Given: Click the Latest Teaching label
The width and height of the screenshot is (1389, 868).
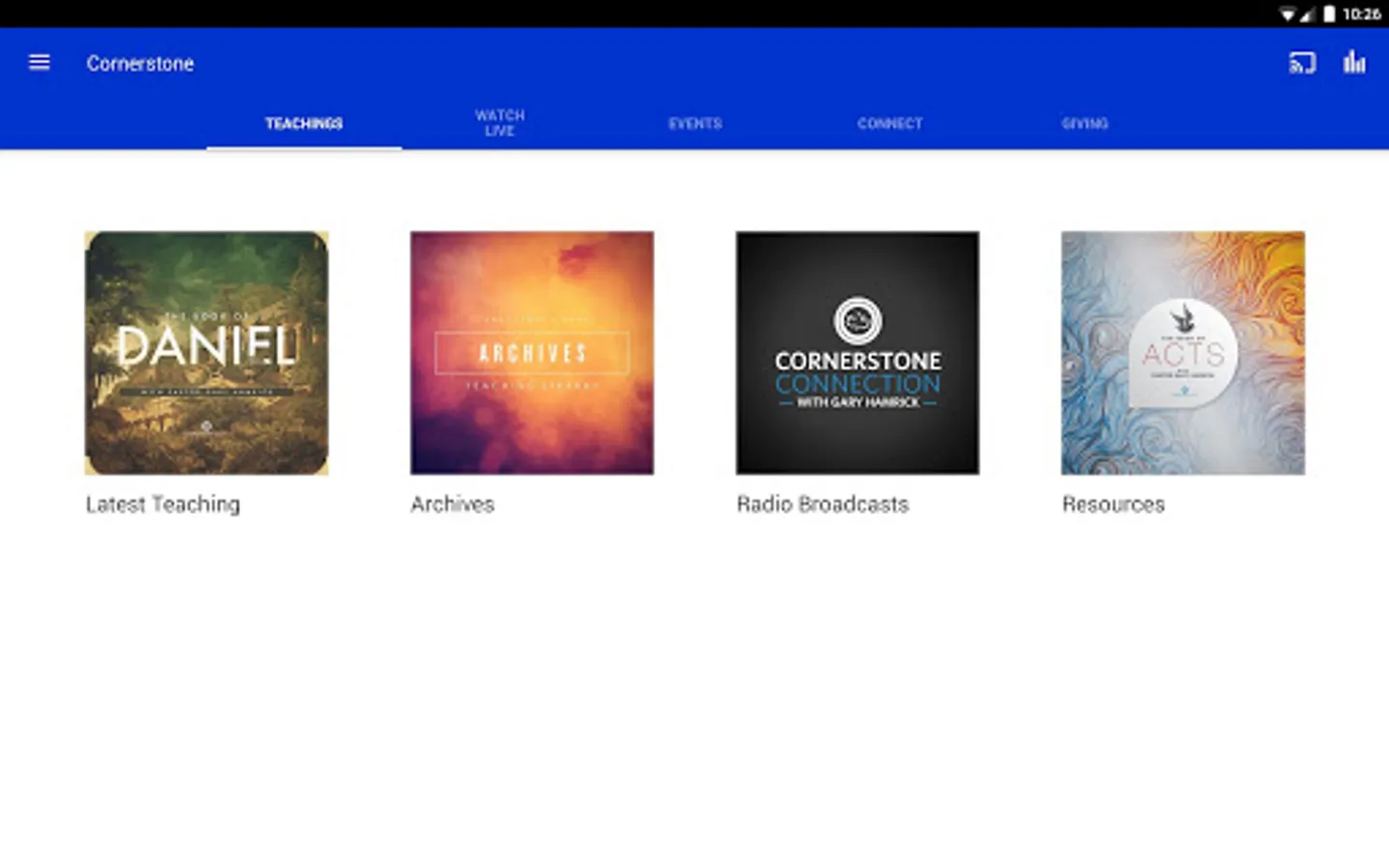Looking at the screenshot, I should (x=163, y=504).
